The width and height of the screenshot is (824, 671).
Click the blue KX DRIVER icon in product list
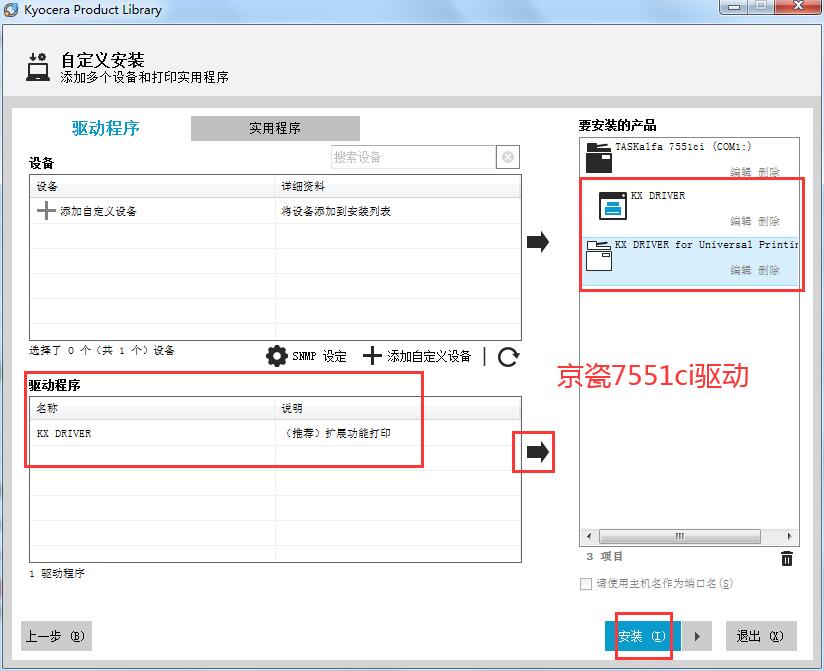point(611,205)
